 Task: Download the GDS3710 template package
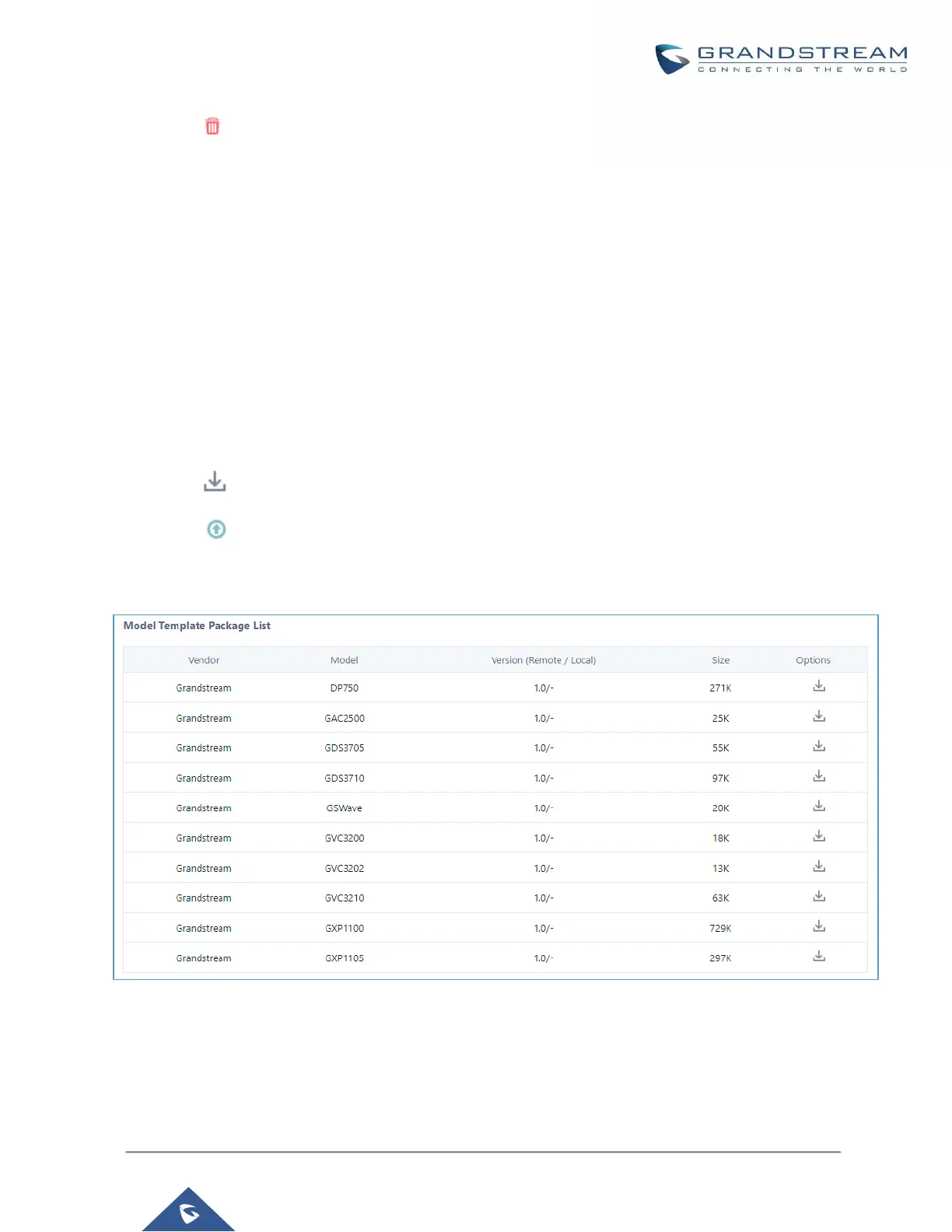tap(819, 776)
